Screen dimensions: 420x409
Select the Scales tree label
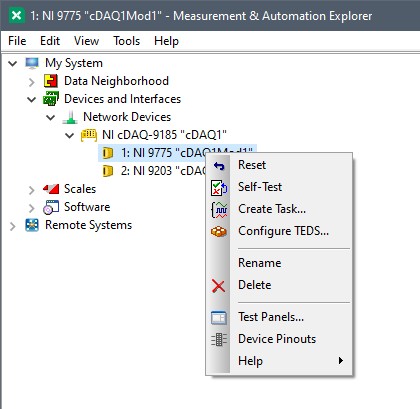pyautogui.click(x=80, y=189)
